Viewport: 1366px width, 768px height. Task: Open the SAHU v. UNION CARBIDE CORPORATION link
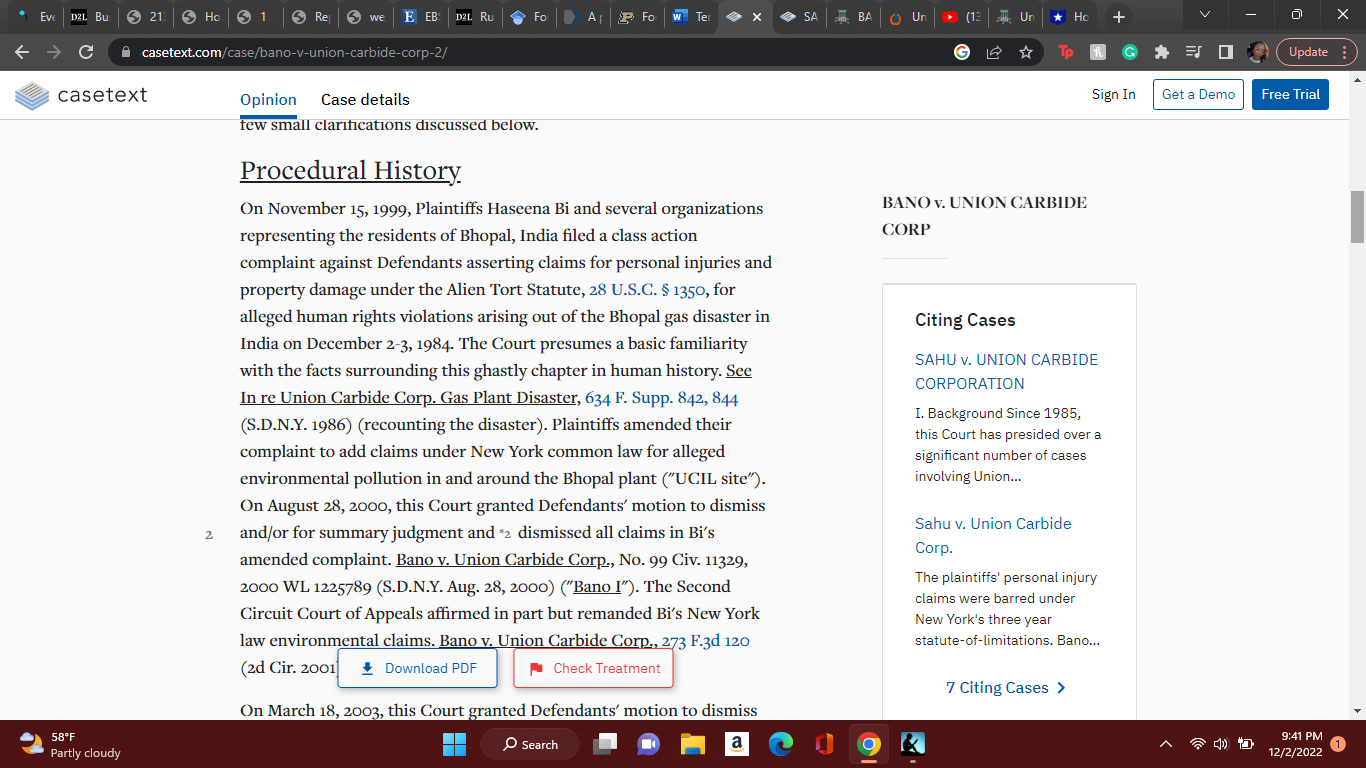point(1006,371)
